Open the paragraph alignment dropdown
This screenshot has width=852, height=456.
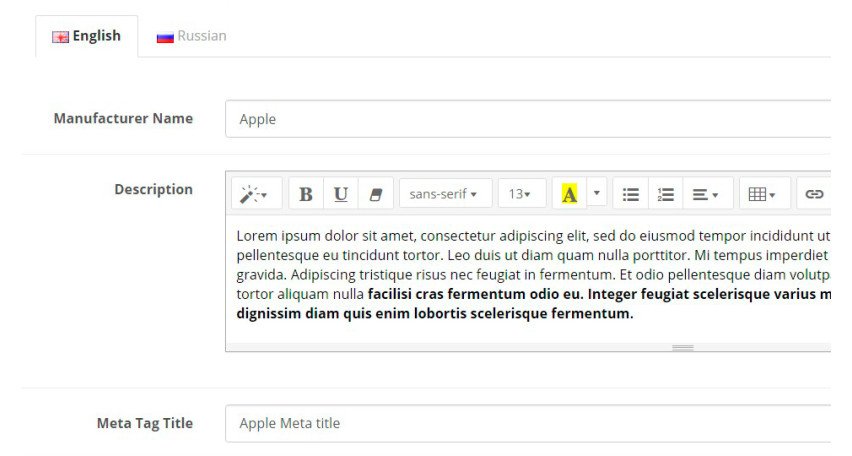[x=707, y=194]
